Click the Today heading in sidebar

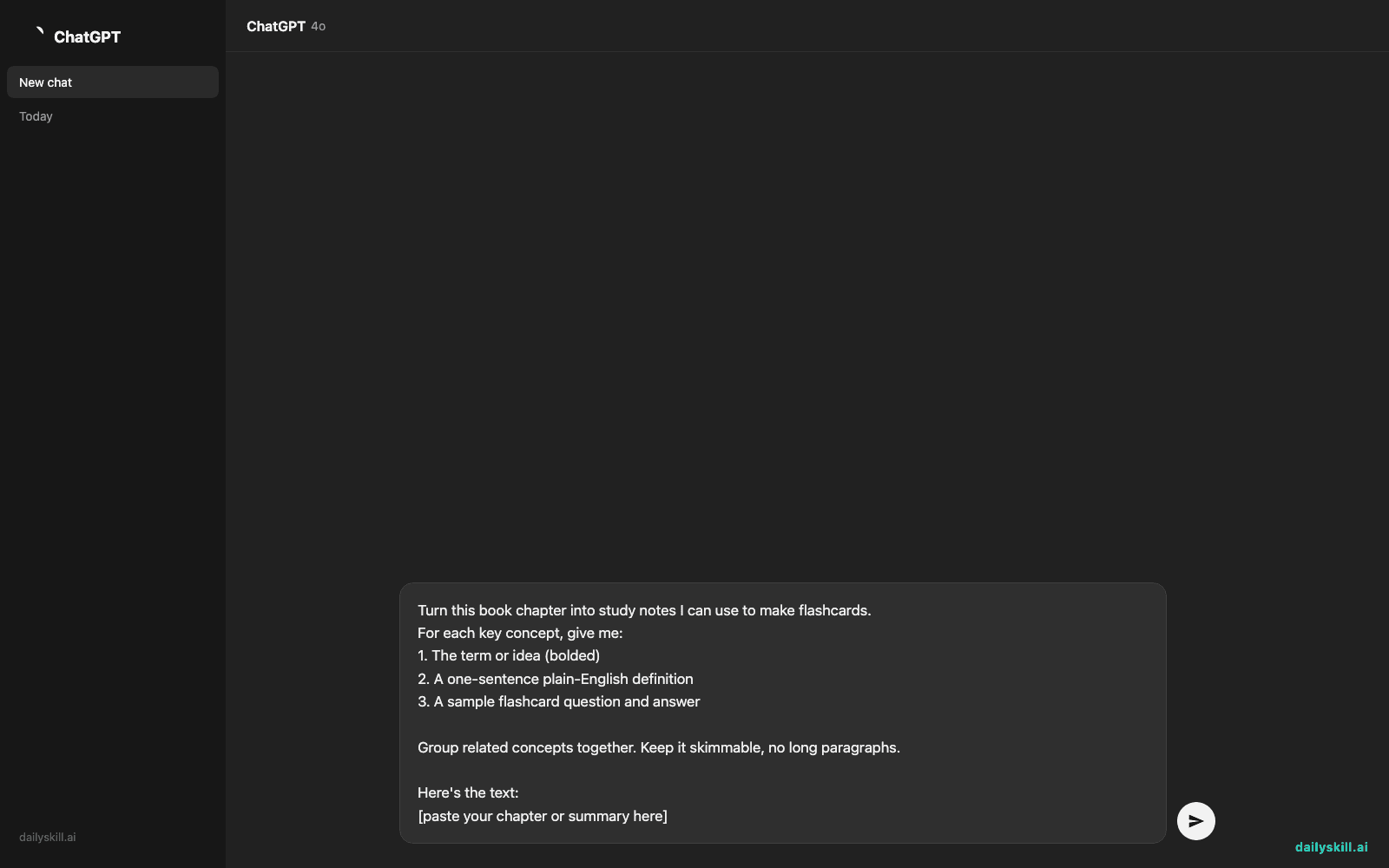click(36, 116)
